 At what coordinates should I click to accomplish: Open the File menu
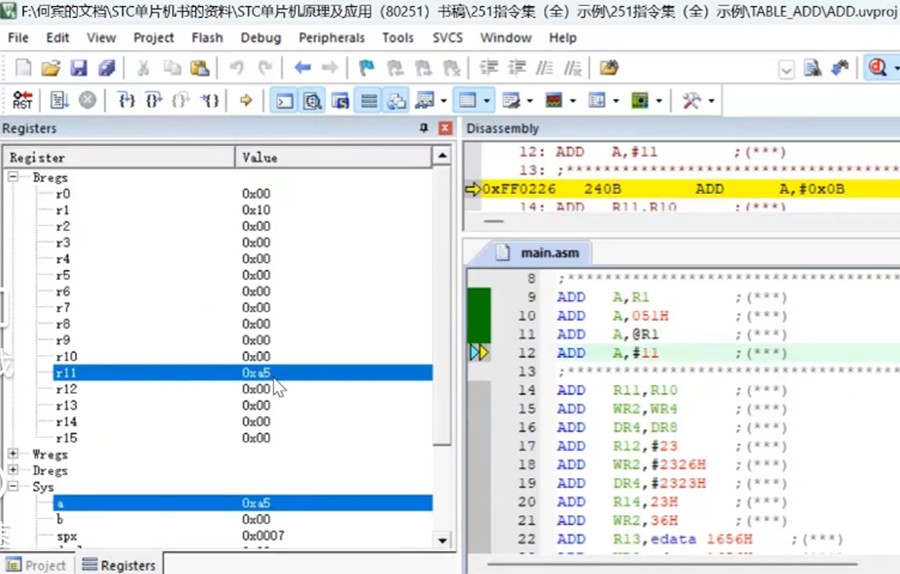pyautogui.click(x=18, y=38)
